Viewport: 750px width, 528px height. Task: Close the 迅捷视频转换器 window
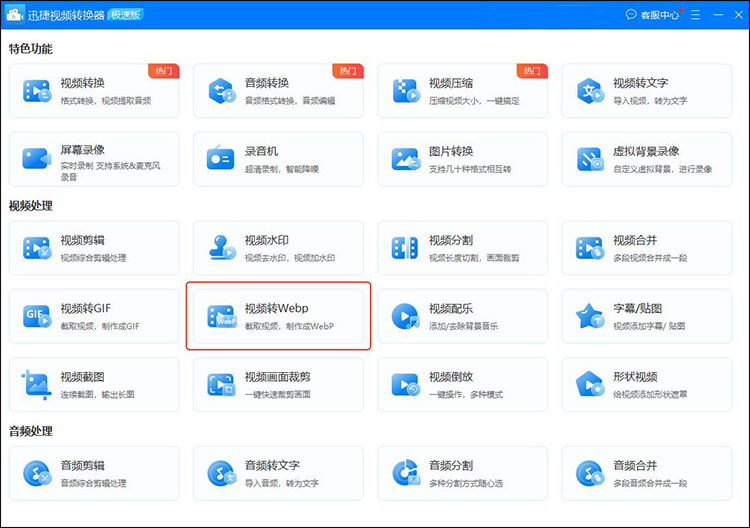[739, 15]
